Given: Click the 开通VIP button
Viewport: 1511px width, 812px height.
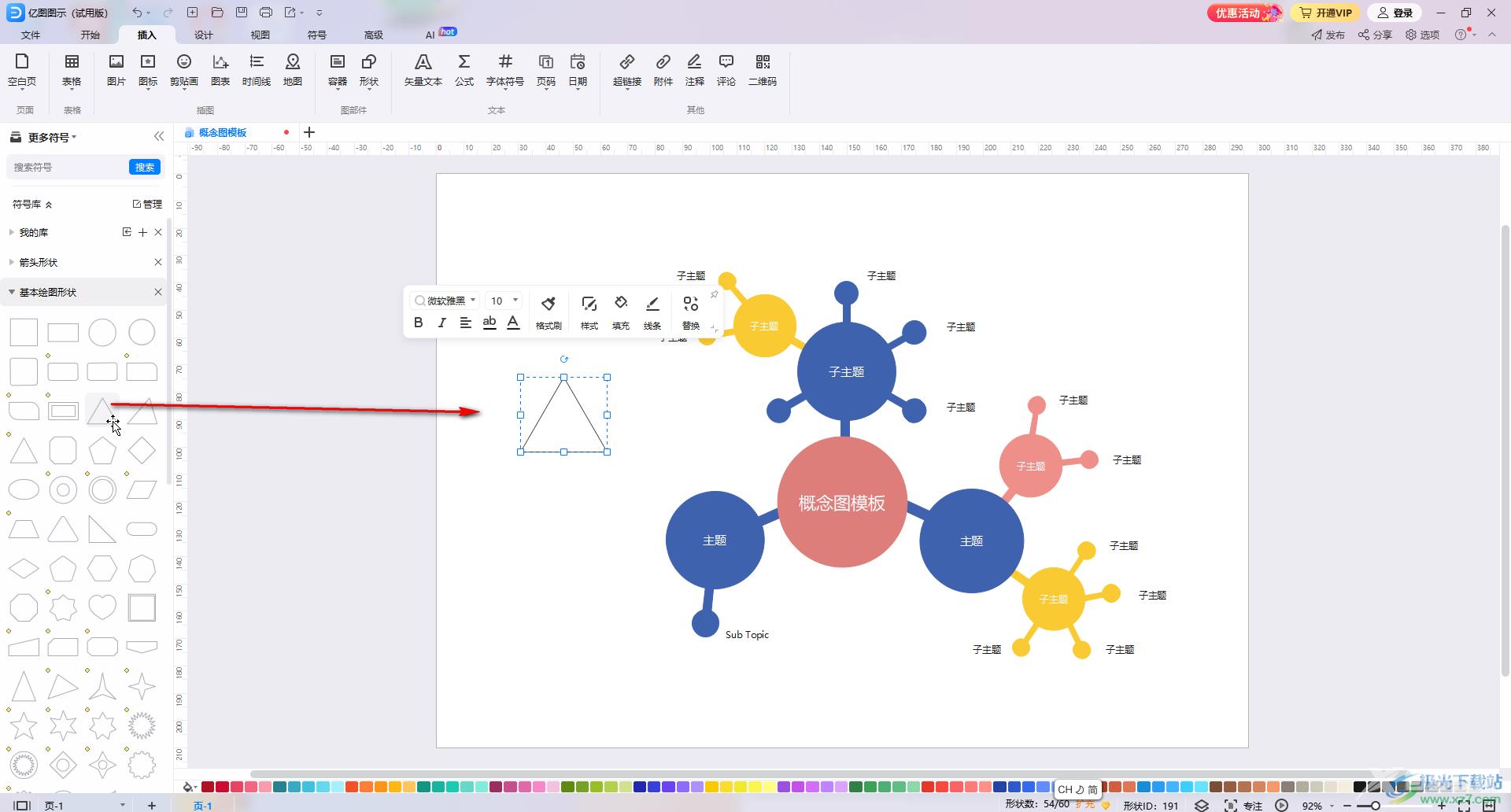Looking at the screenshot, I should [x=1326, y=13].
